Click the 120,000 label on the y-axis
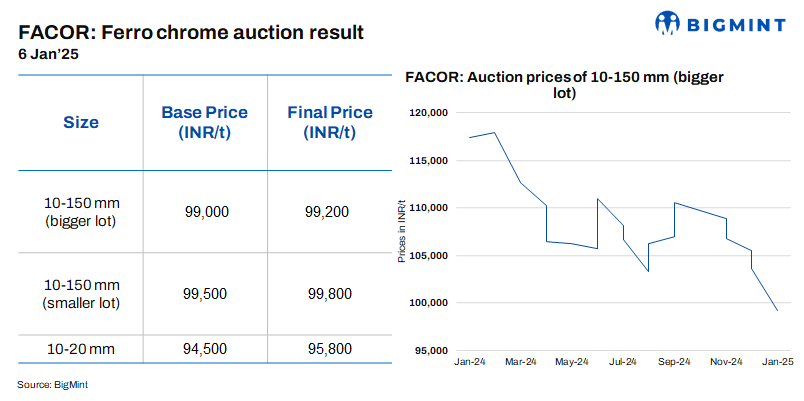Image resolution: width=804 pixels, height=401 pixels. (x=431, y=113)
